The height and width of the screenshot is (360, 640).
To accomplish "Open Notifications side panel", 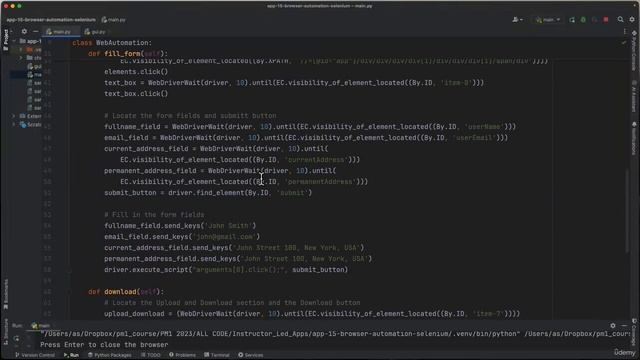I will (x=634, y=139).
